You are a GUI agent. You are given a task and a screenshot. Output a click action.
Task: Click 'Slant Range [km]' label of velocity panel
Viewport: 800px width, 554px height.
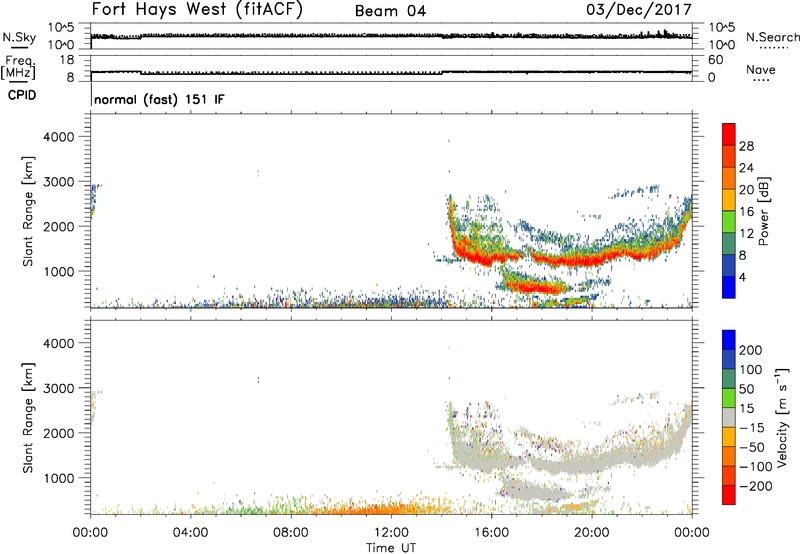[28, 417]
